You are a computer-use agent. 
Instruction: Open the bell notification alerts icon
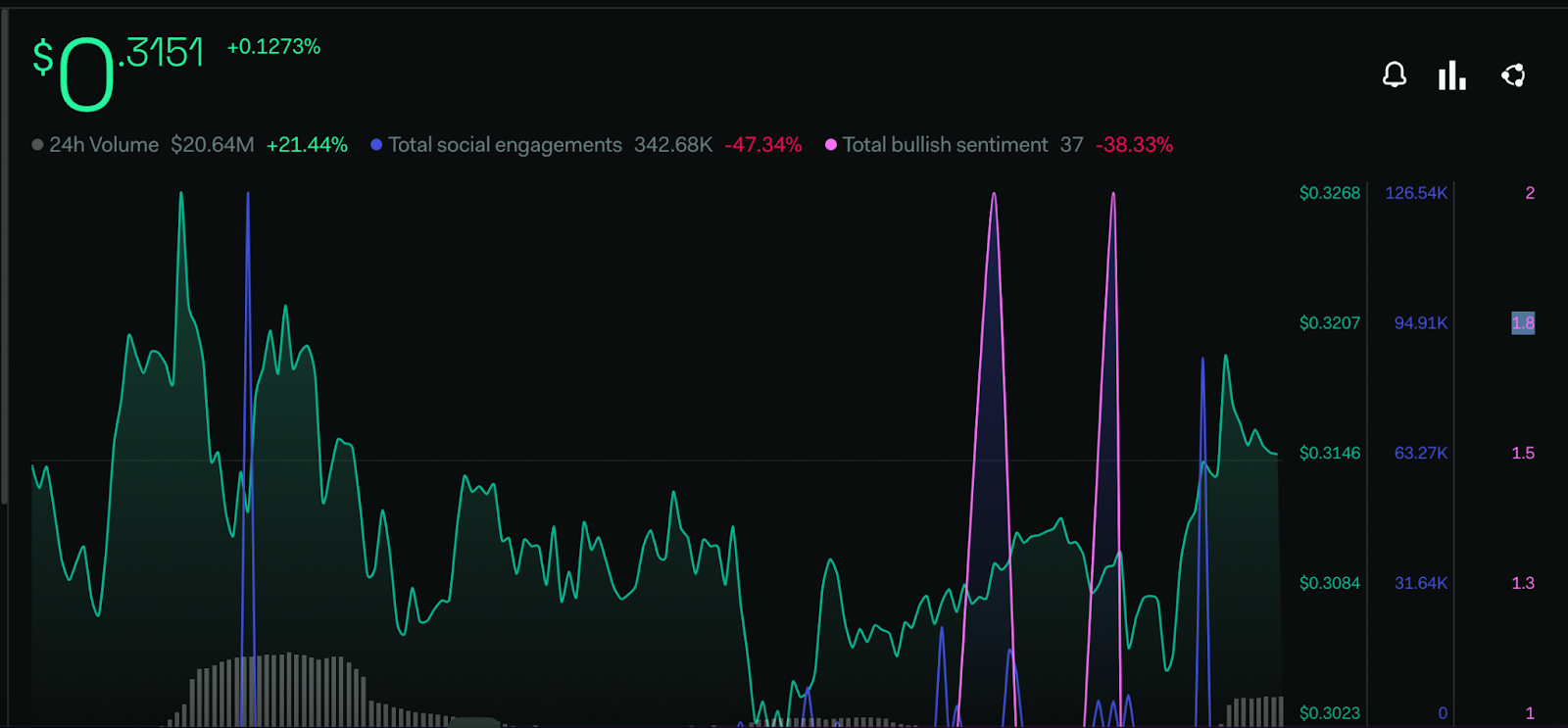pyautogui.click(x=1395, y=74)
